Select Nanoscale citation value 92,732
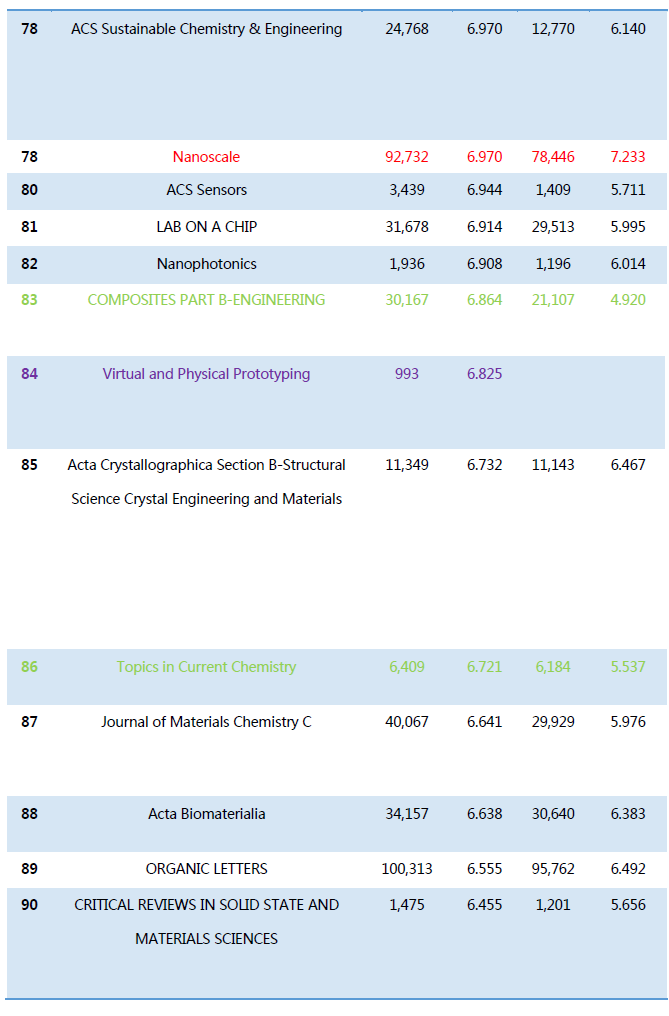The image size is (669, 1016). [406, 157]
